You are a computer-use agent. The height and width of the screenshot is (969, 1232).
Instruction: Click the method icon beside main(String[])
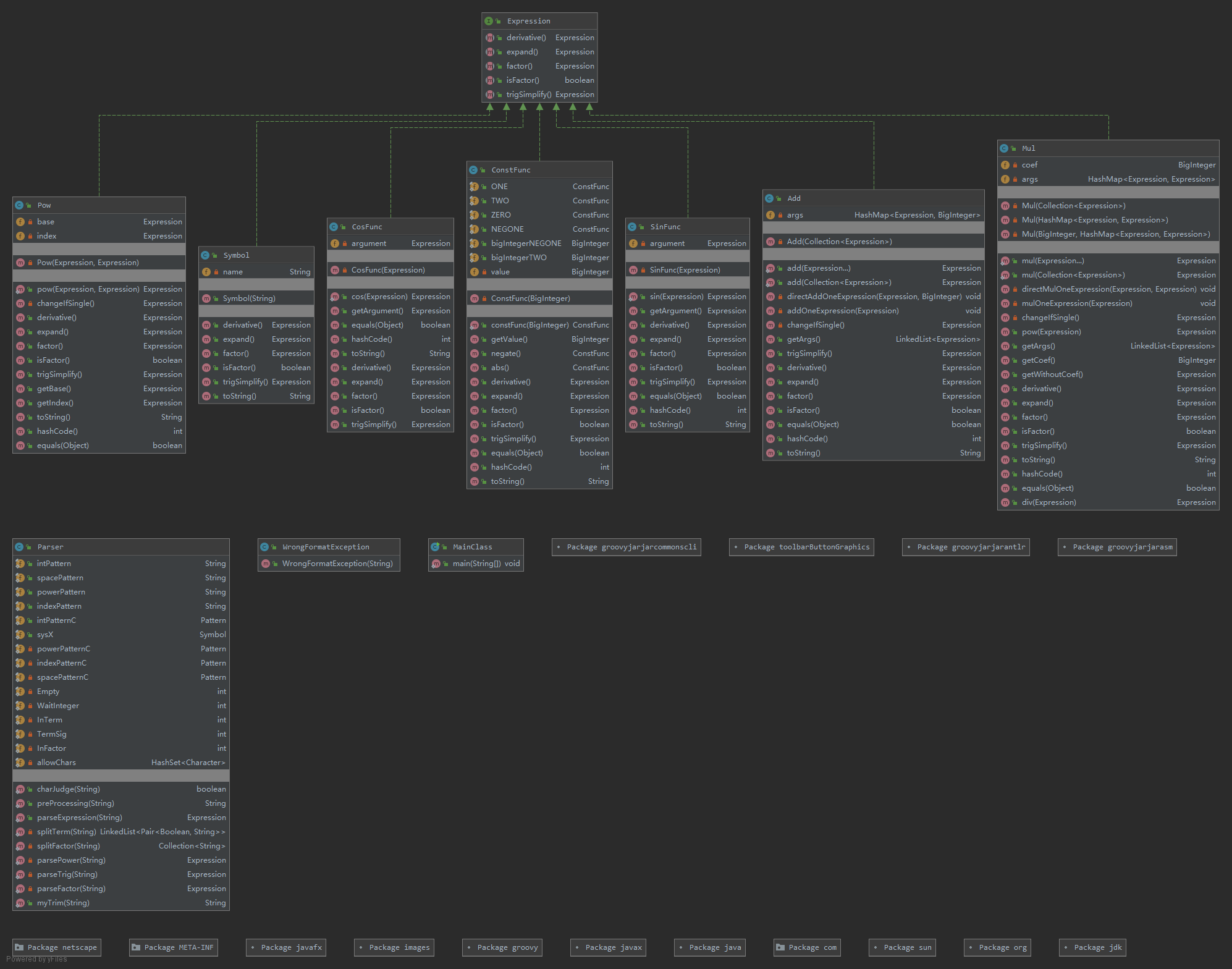436,564
